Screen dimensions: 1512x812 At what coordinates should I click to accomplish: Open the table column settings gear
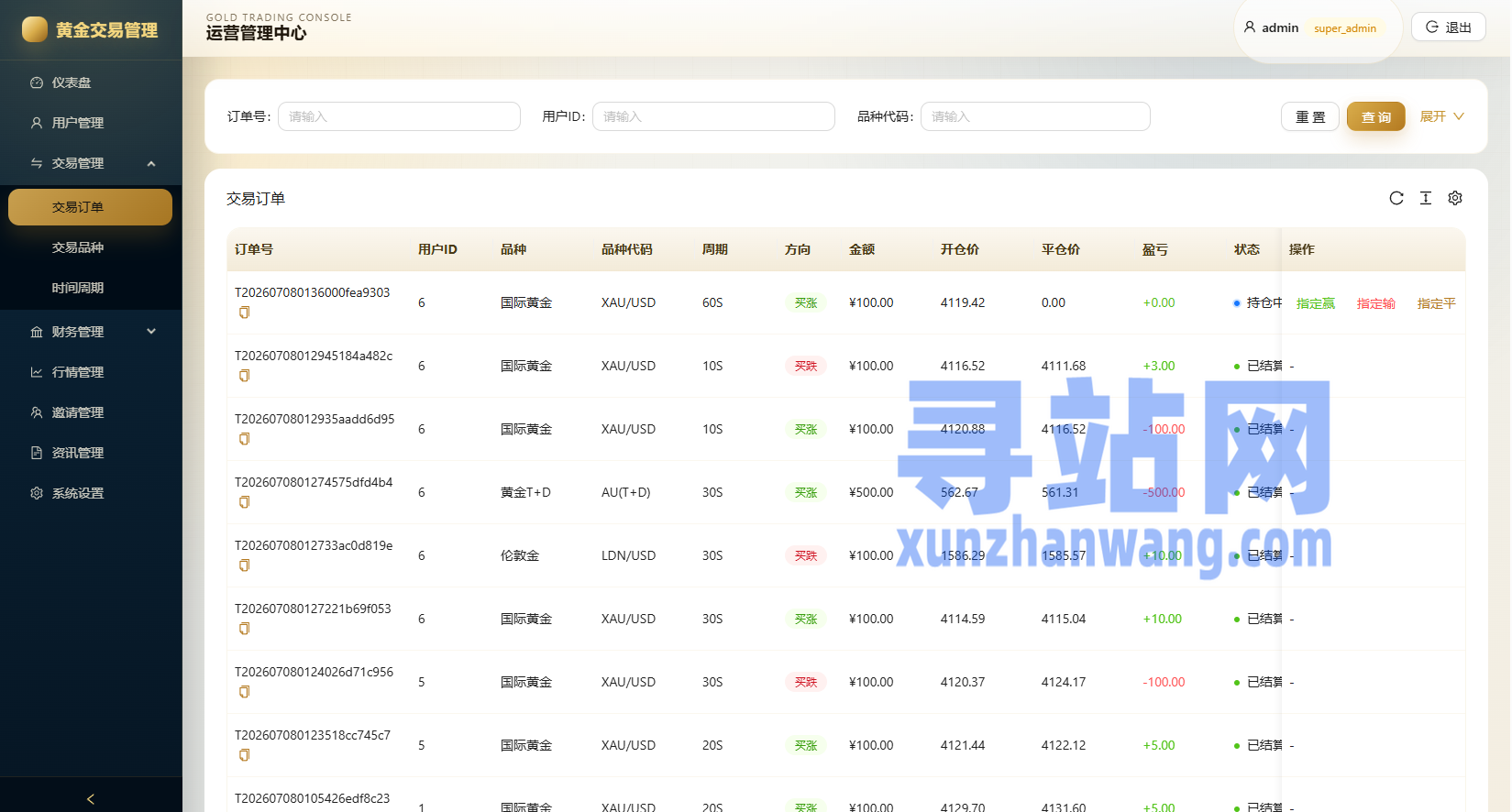click(x=1455, y=198)
